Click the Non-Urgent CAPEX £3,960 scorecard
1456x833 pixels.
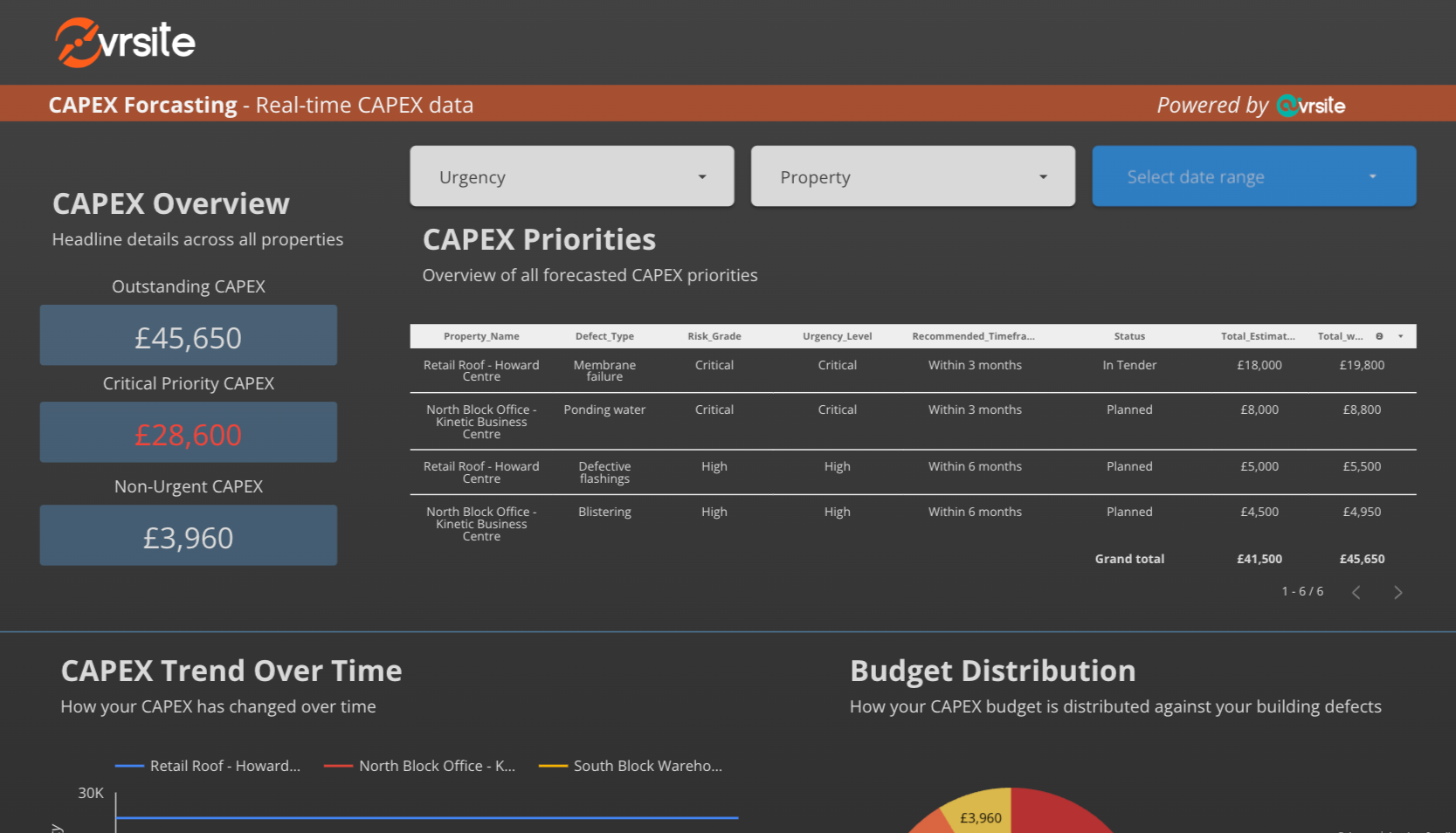[189, 535]
